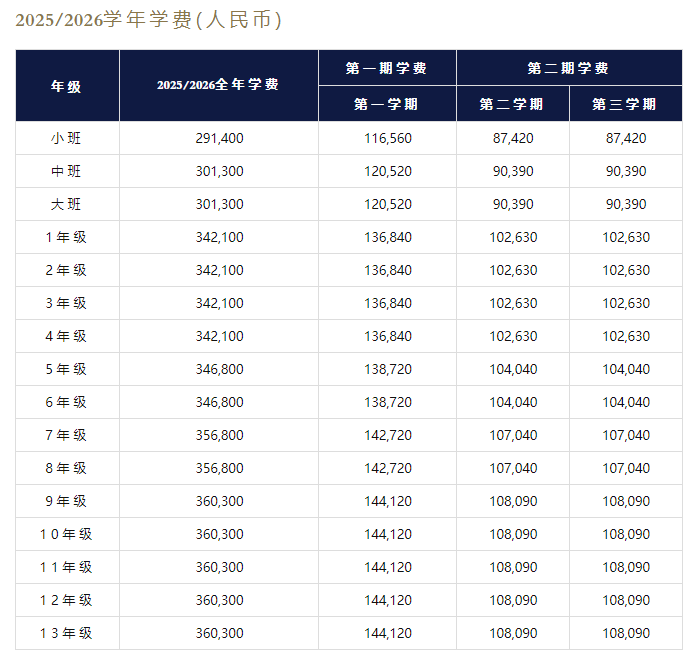Click the 1年级 row label
The image size is (692, 657).
(66, 237)
